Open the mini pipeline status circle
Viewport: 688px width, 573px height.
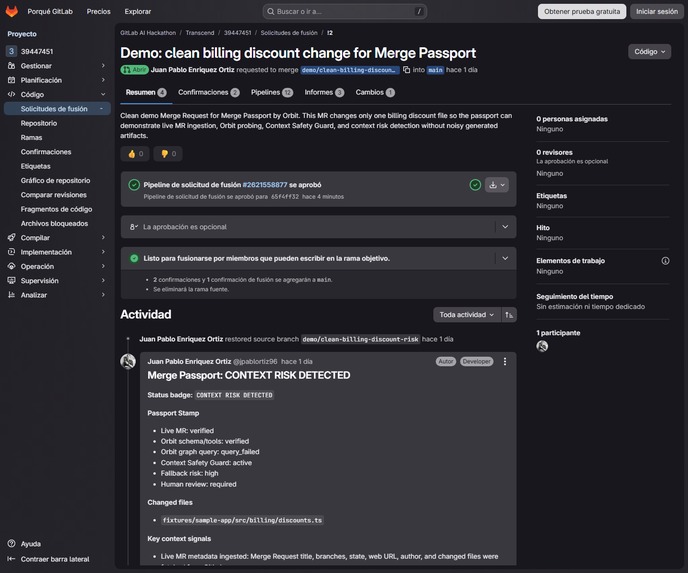[x=475, y=185]
